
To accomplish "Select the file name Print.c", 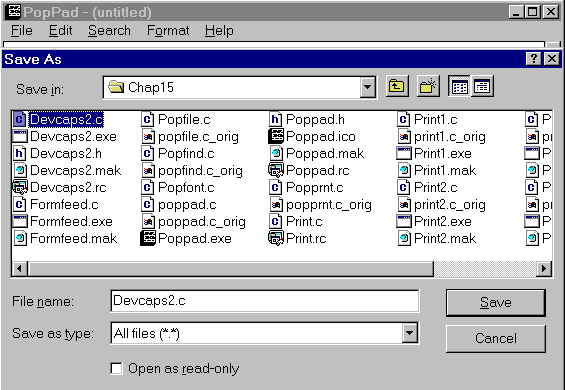I will (x=304, y=221).
